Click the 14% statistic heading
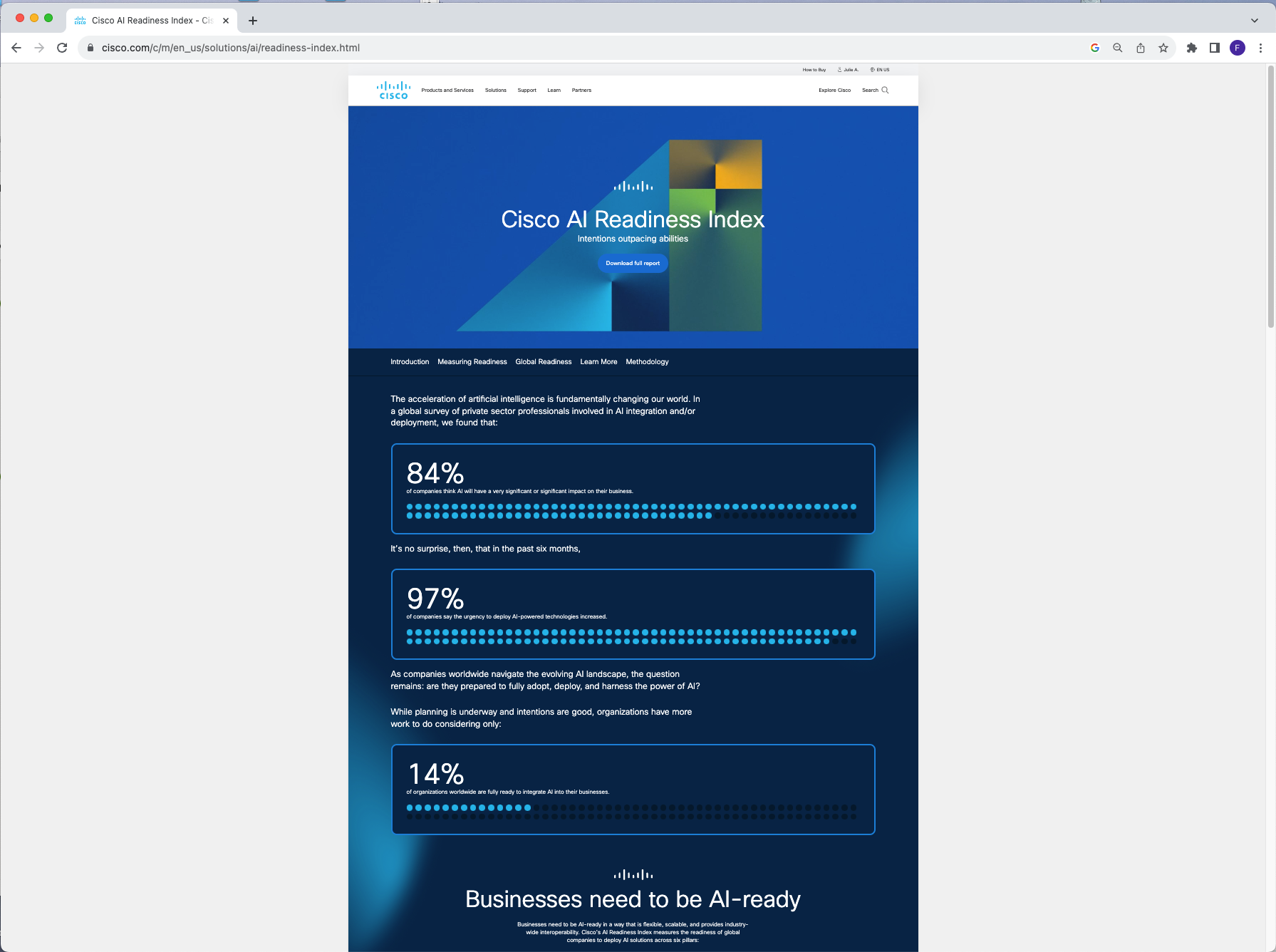Image resolution: width=1276 pixels, height=952 pixels. [x=436, y=774]
